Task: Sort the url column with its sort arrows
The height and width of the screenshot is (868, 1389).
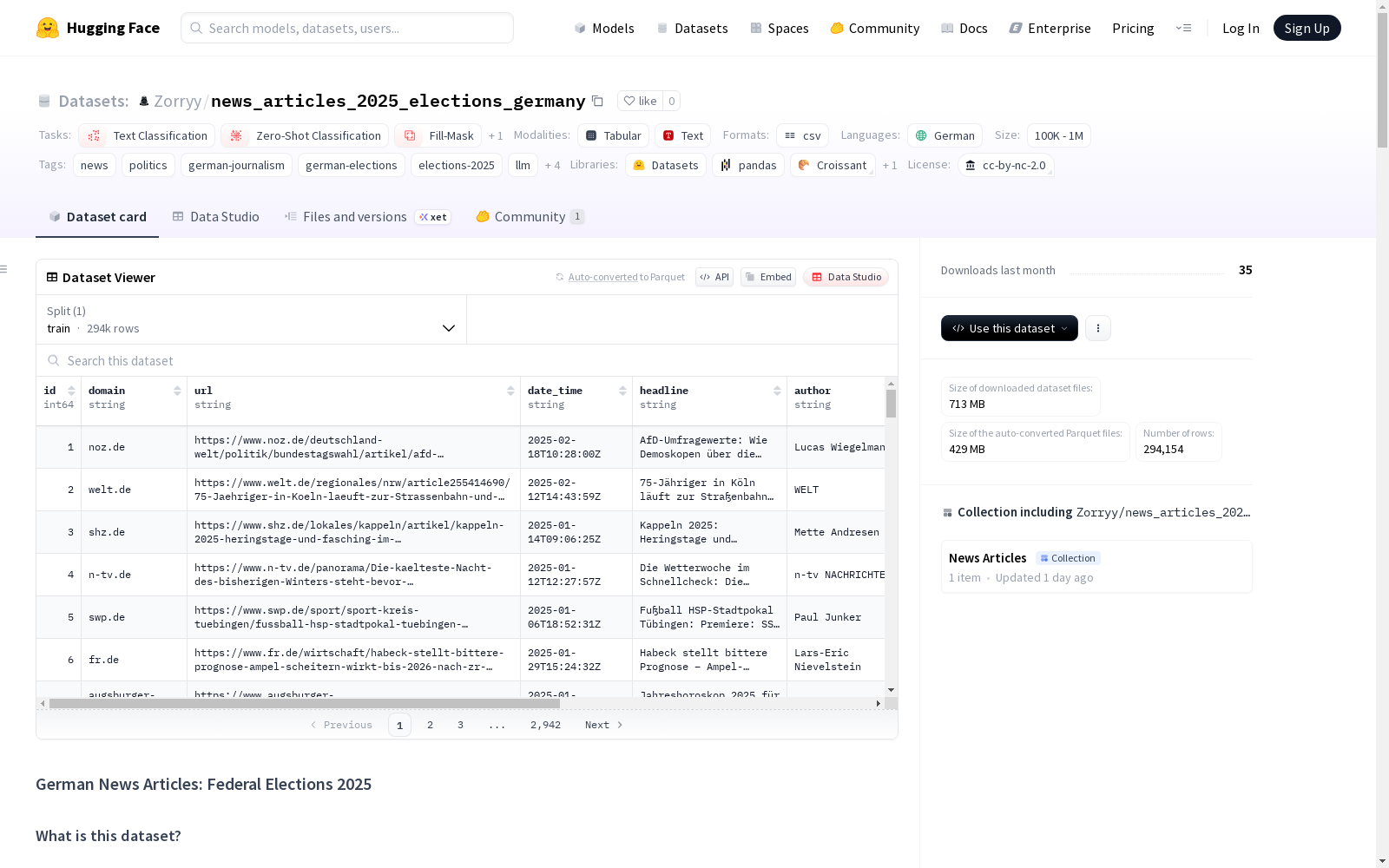Action: click(510, 391)
